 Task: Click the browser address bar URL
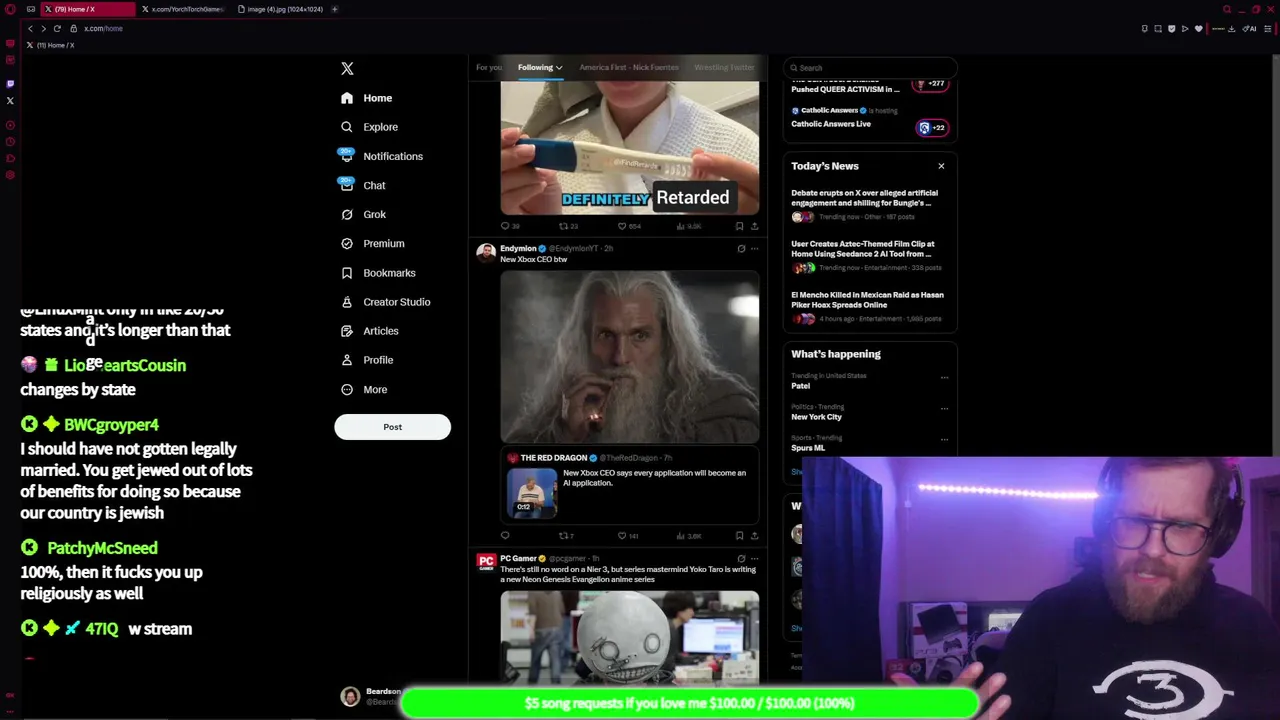103,28
